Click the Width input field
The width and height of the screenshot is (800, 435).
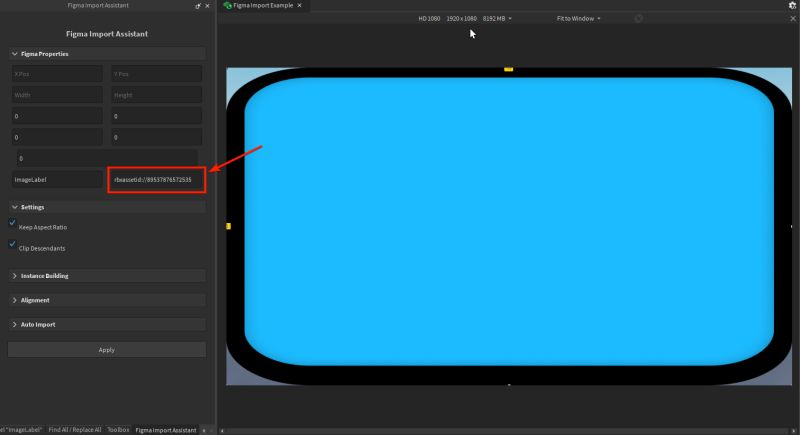(x=57, y=95)
